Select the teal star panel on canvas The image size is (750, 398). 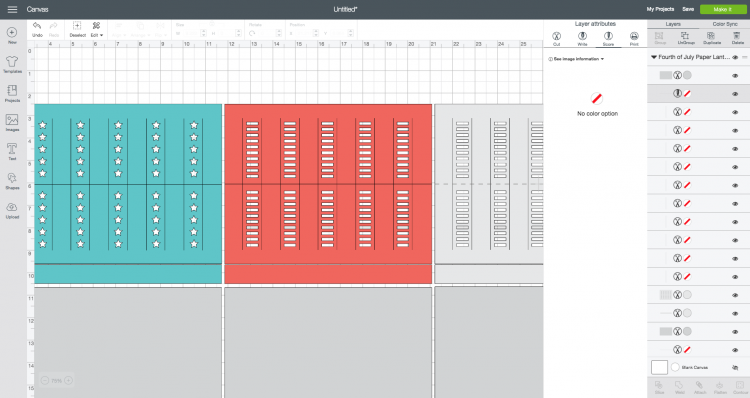pyautogui.click(x=128, y=194)
